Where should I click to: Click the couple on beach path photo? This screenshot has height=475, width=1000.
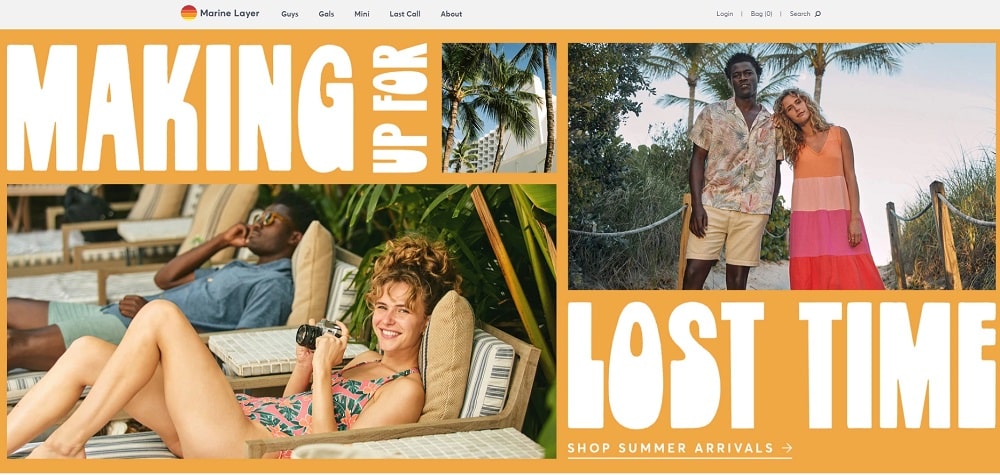click(x=781, y=166)
